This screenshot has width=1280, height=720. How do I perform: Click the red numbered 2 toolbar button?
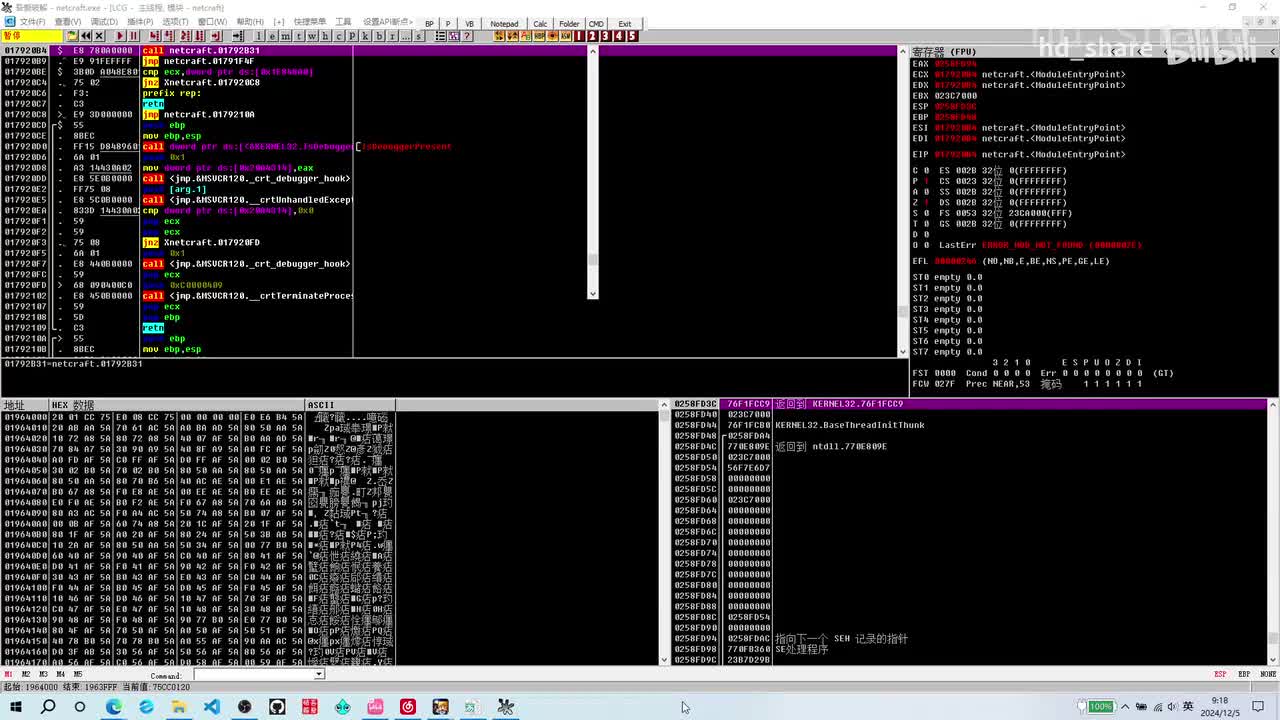coord(593,36)
